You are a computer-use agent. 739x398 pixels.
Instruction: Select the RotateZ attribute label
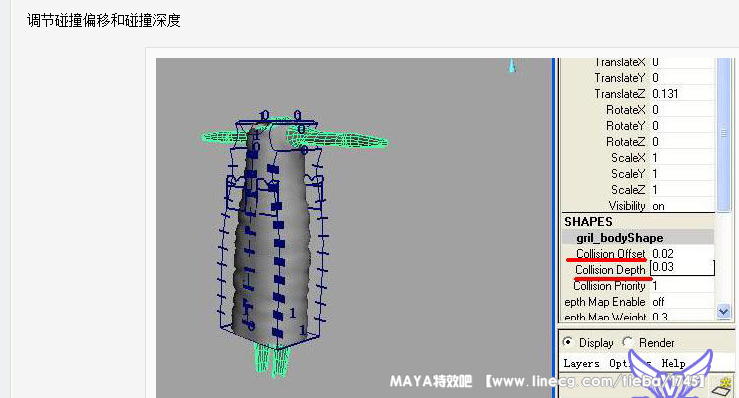pyautogui.click(x=625, y=142)
